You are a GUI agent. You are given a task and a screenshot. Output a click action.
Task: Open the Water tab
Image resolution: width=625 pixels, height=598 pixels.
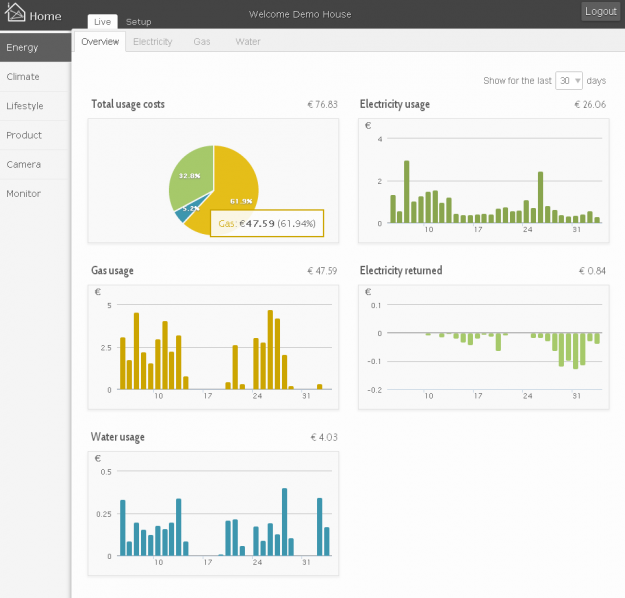click(x=247, y=42)
